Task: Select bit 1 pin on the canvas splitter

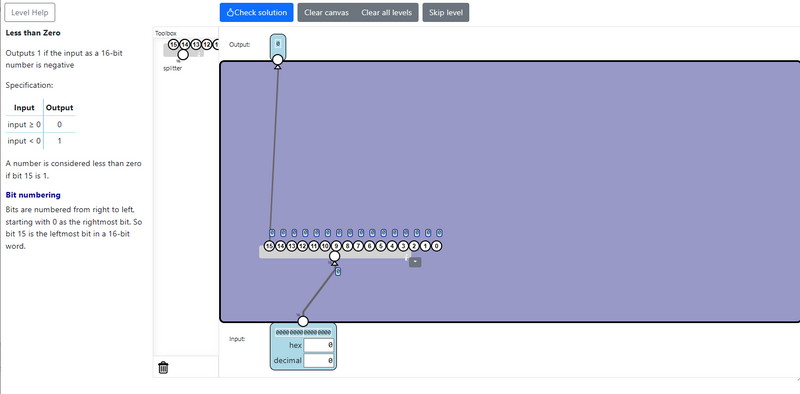Action: click(426, 246)
